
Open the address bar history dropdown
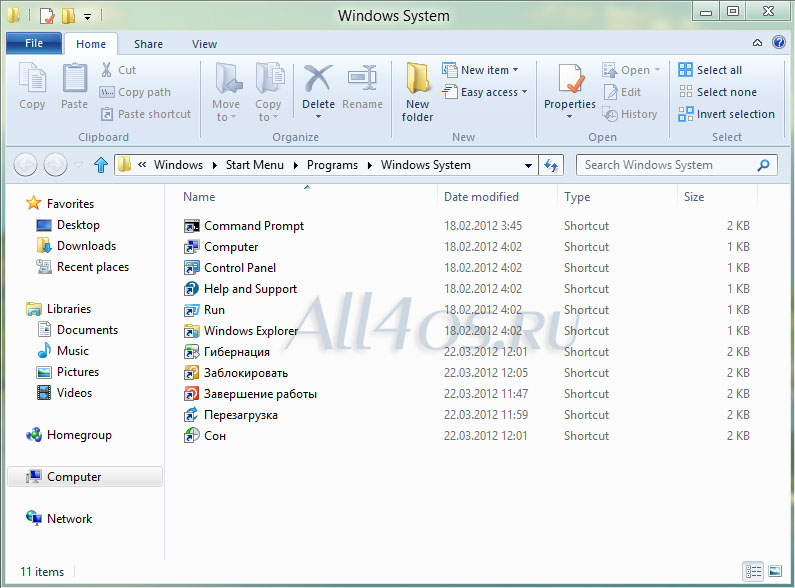coord(528,165)
